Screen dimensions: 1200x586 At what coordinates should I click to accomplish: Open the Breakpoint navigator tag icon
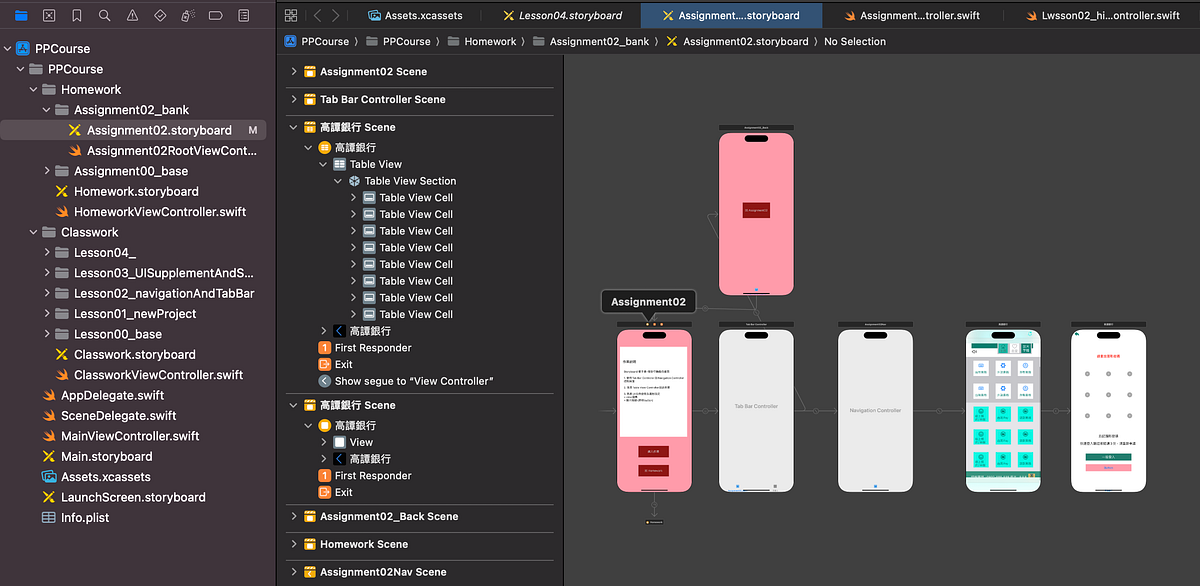pyautogui.click(x=214, y=15)
